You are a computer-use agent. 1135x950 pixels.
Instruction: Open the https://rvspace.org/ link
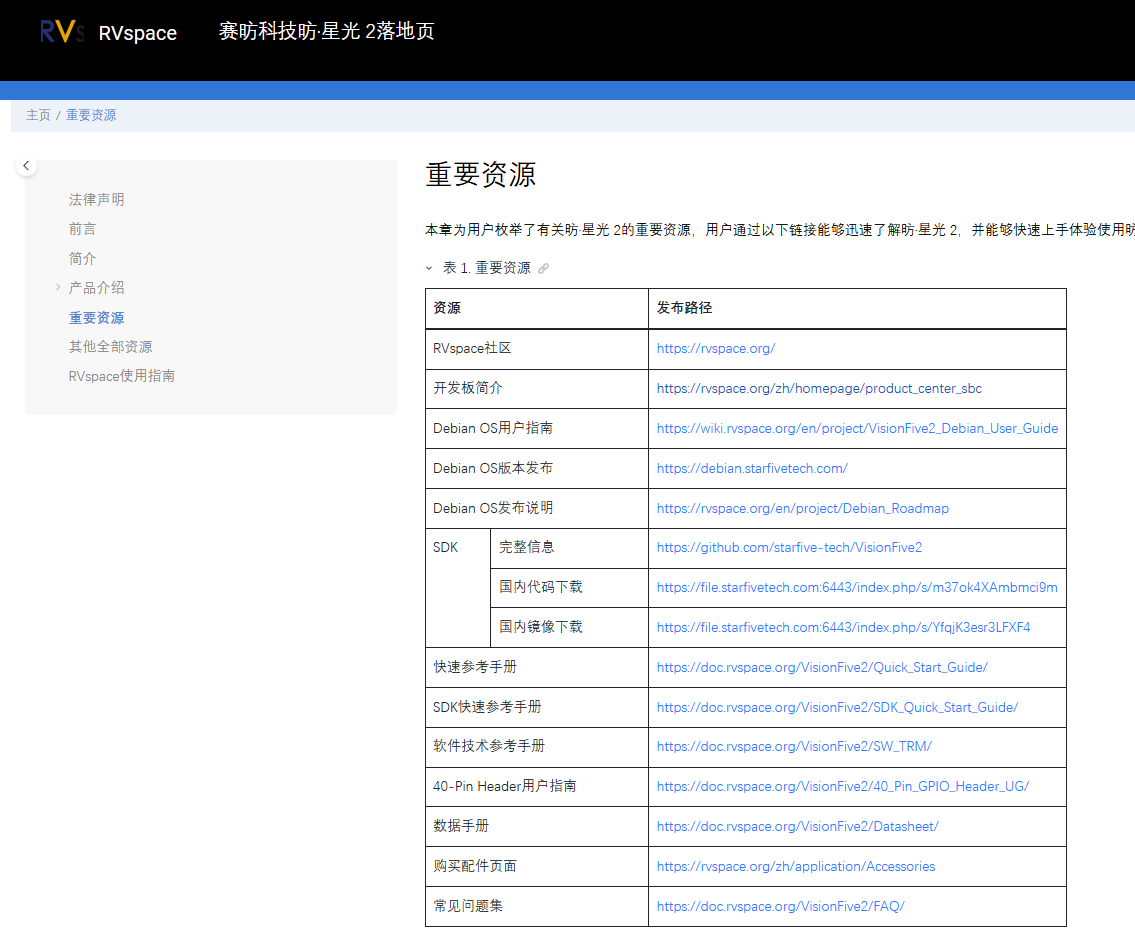pos(716,348)
